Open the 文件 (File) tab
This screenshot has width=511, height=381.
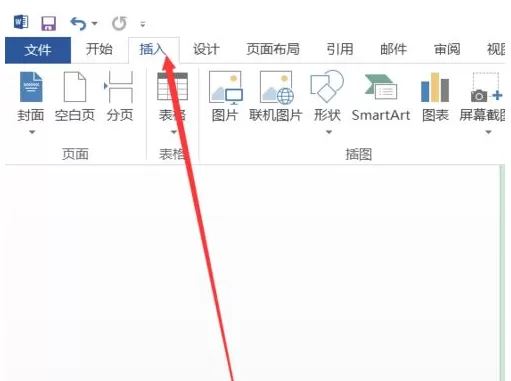coord(38,50)
